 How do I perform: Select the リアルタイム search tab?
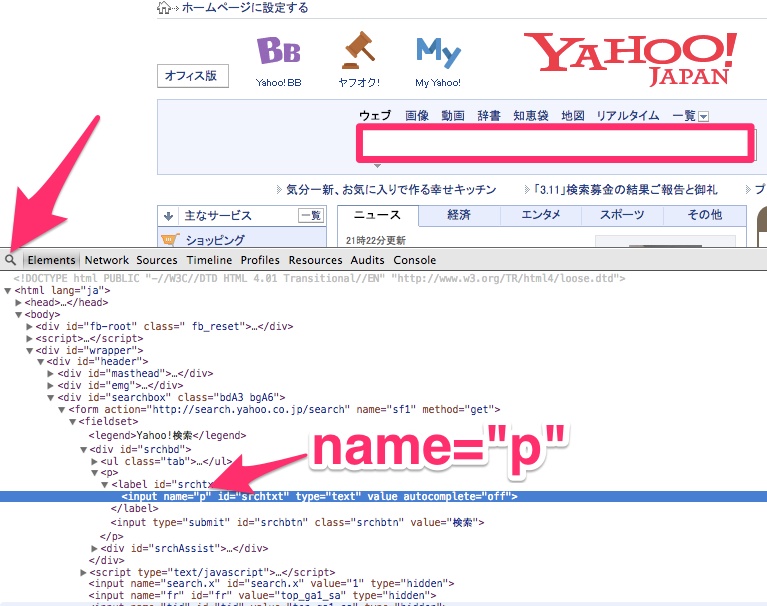628,115
